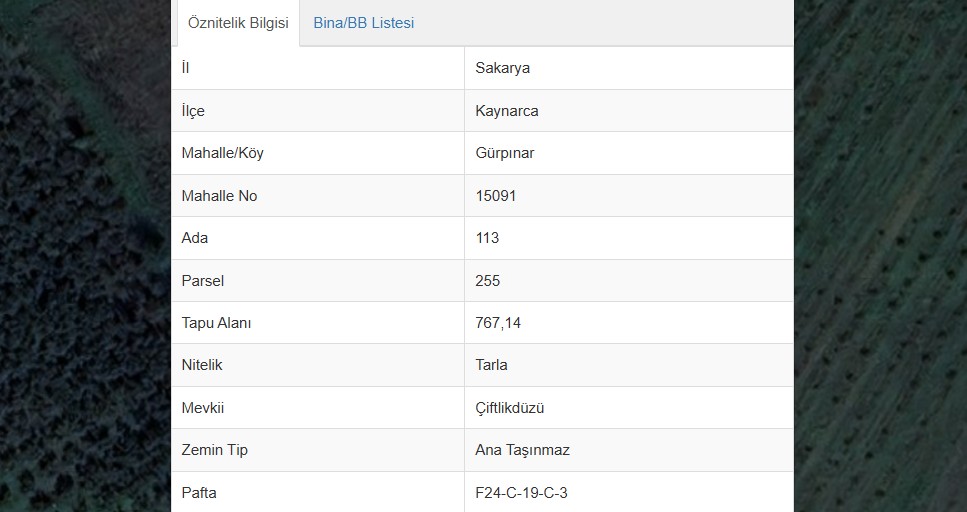Click the Pafta row label
Screen dimensions: 967x512
[199, 493]
